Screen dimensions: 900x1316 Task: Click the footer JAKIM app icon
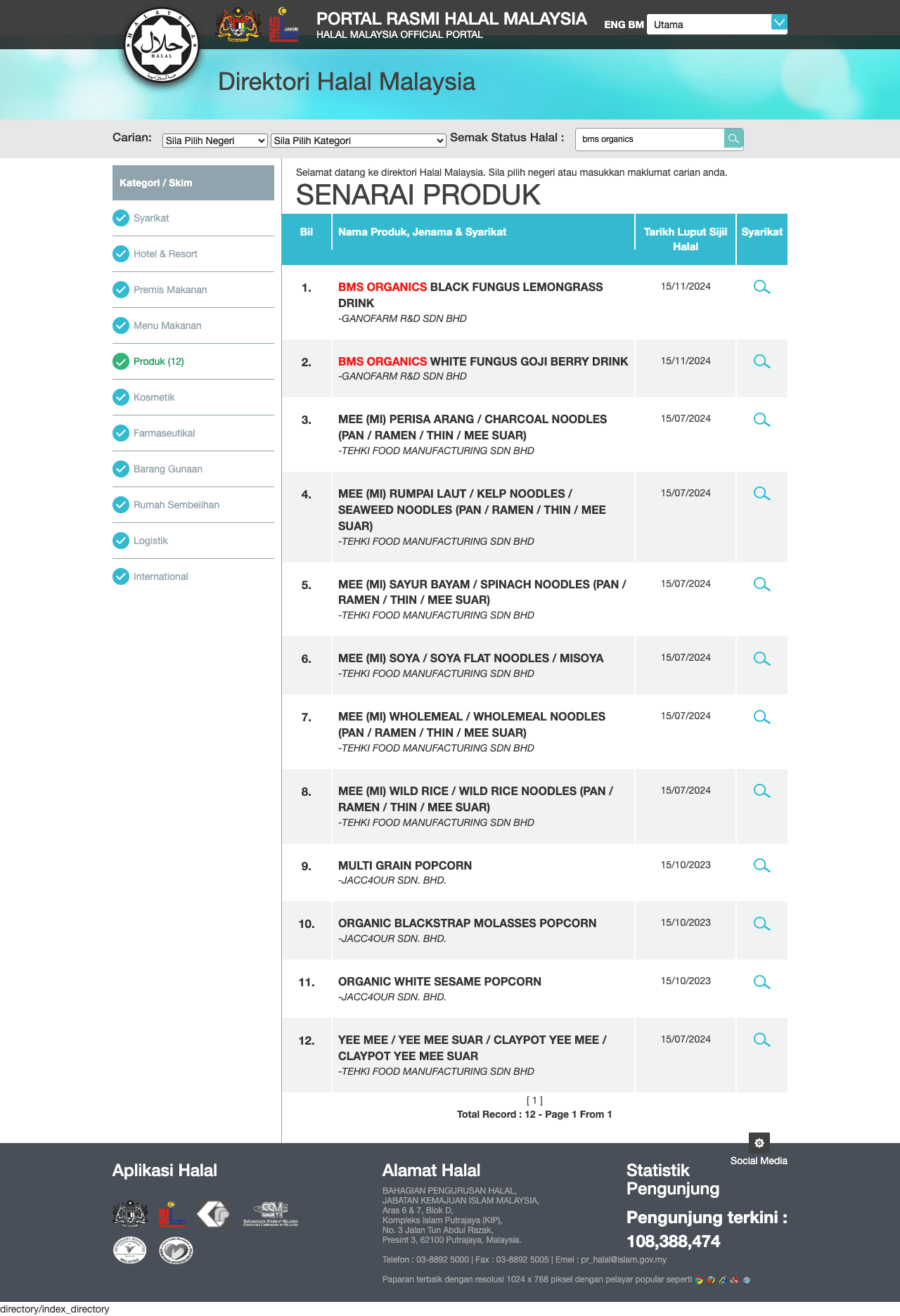tap(172, 1213)
